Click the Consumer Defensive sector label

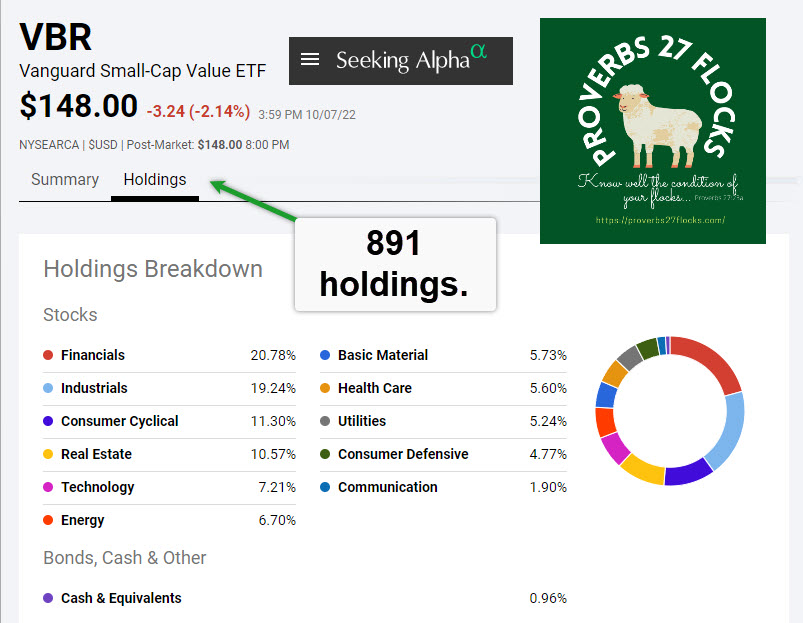(403, 454)
